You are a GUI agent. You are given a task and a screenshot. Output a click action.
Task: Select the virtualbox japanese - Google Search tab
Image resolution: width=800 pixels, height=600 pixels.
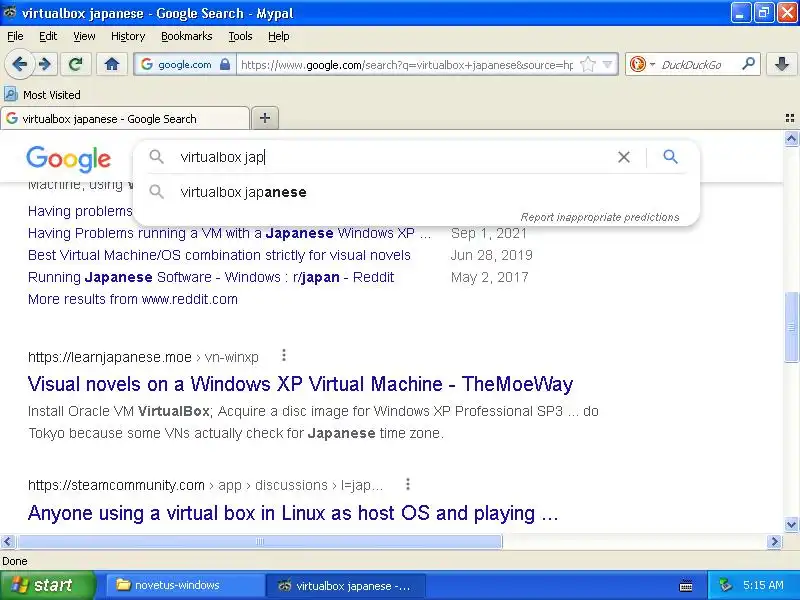[x=126, y=119]
